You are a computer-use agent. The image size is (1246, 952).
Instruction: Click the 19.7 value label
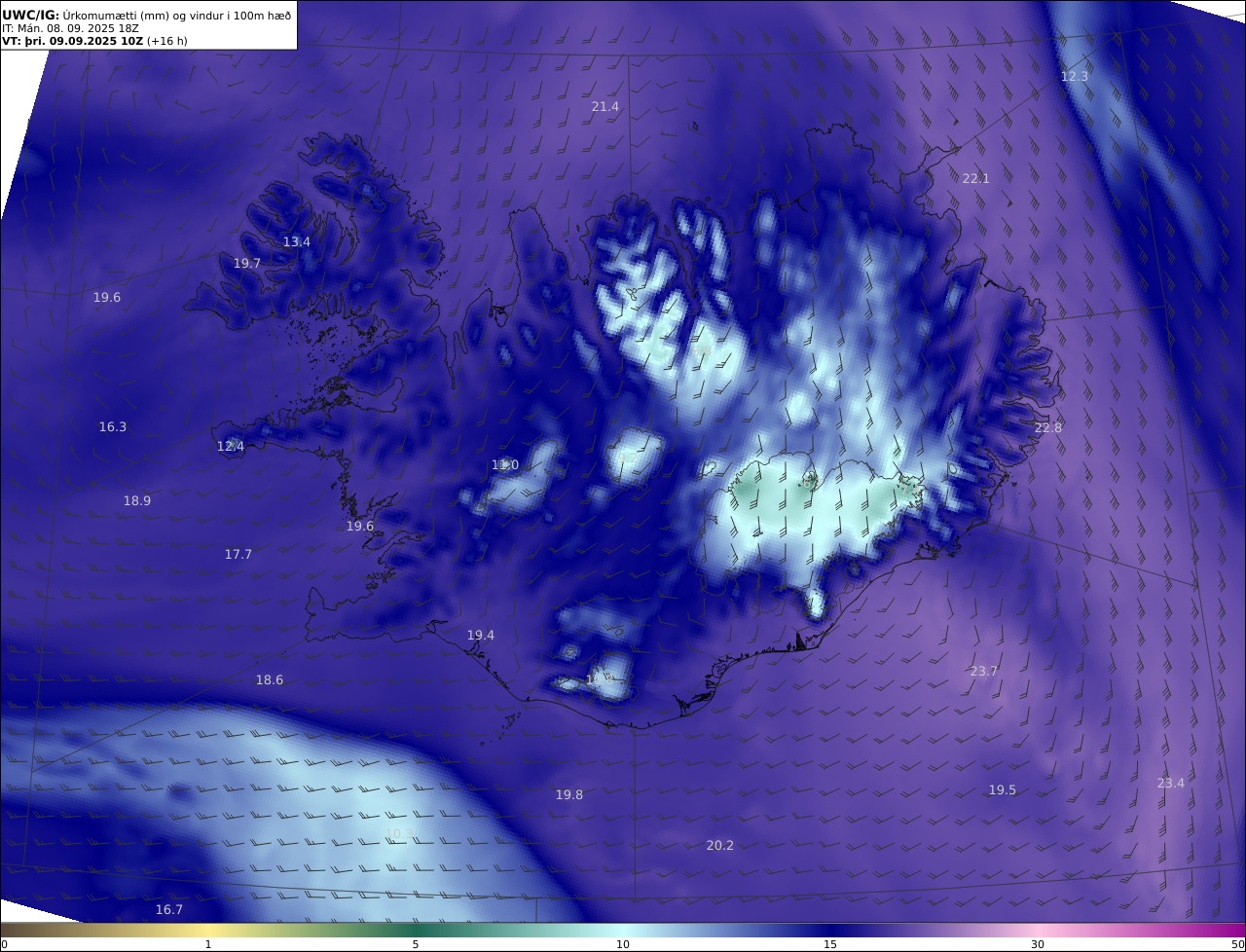coord(247,264)
